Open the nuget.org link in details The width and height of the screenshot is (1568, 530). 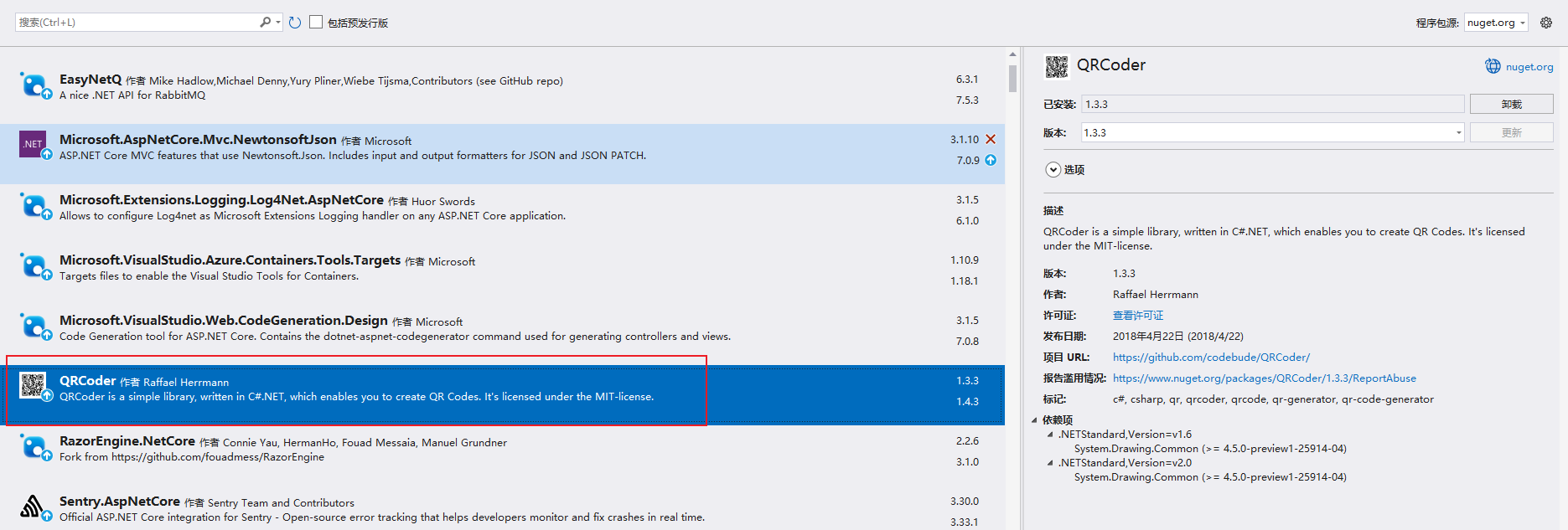pos(1529,67)
